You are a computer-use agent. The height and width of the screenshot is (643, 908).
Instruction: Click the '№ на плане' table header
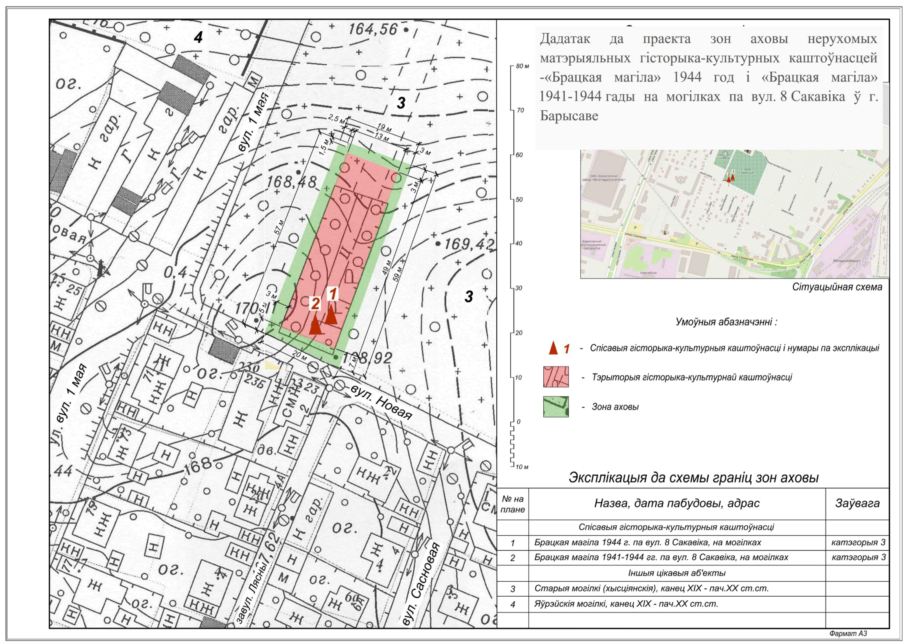(513, 504)
